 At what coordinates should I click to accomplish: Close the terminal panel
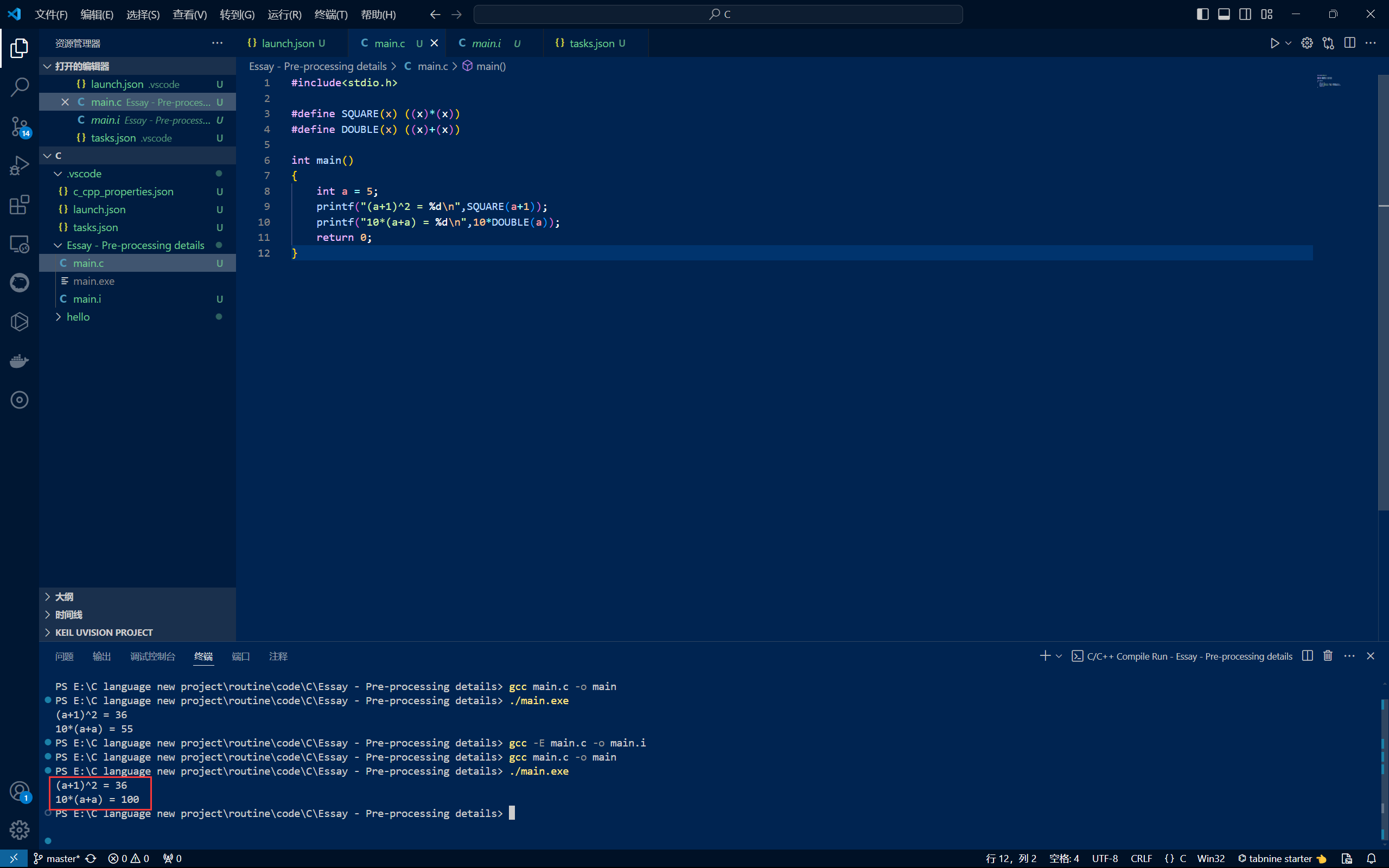1371,655
